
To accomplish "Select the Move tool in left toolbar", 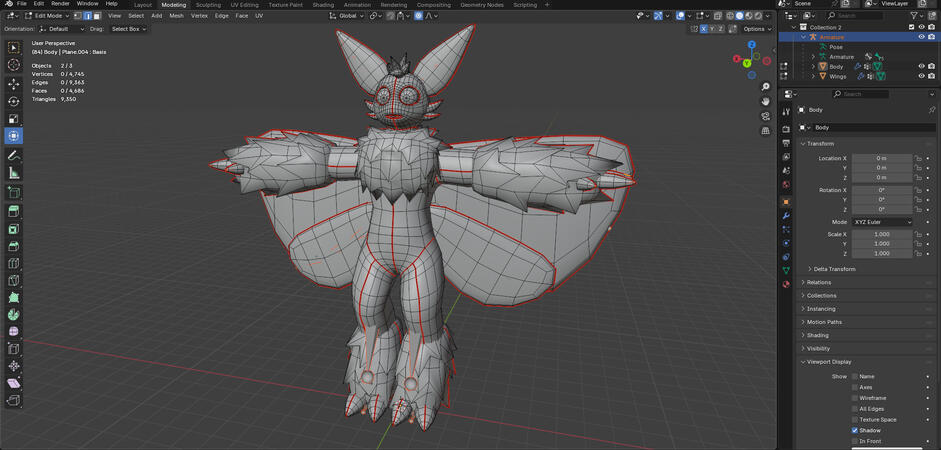I will (14, 84).
